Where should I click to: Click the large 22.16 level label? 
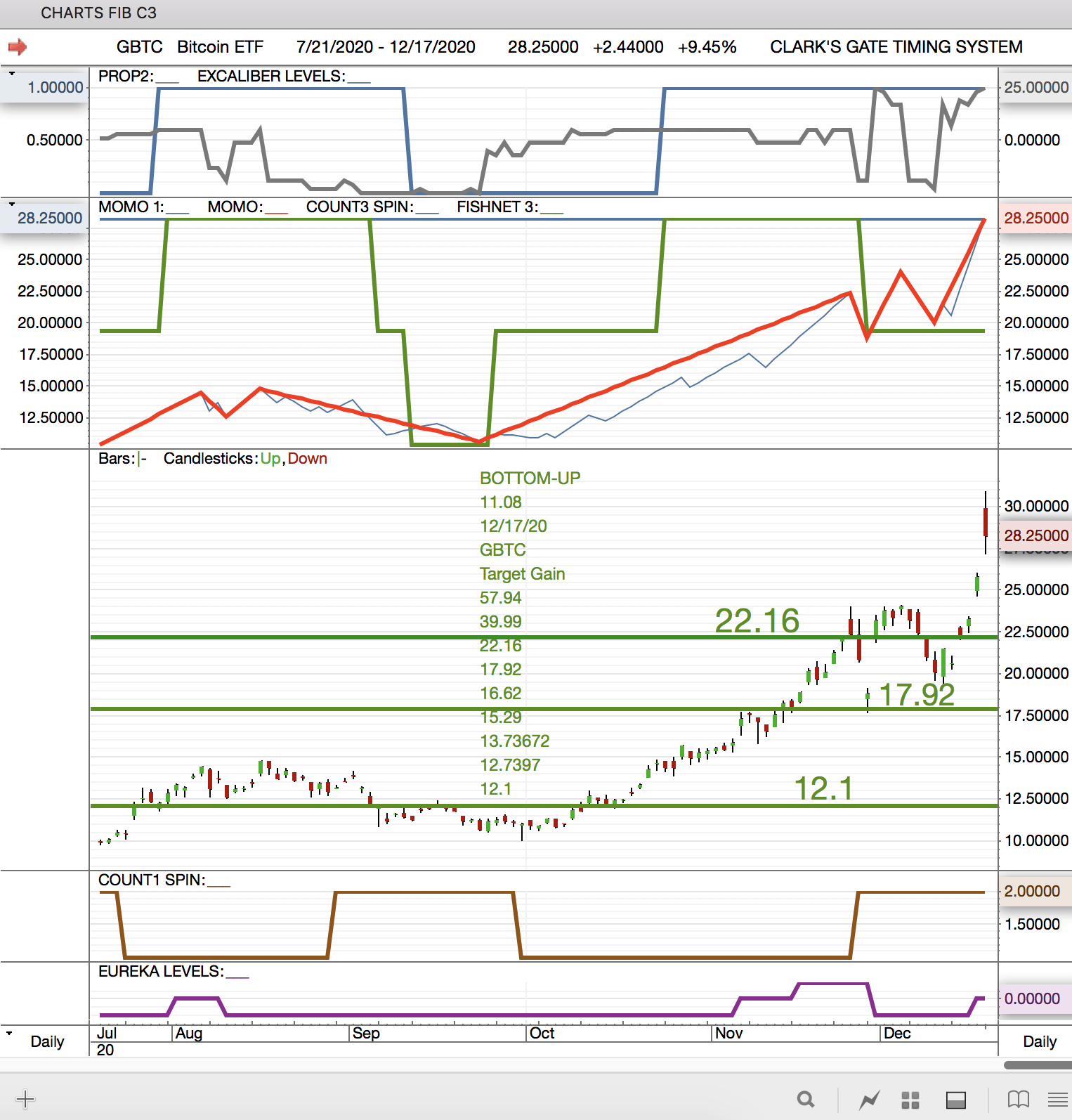(757, 621)
